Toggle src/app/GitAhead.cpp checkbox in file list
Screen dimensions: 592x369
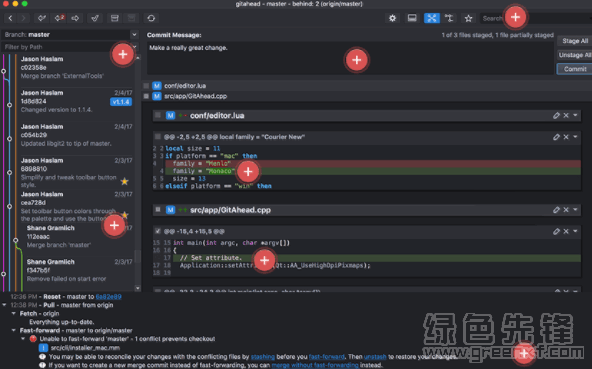point(146,96)
